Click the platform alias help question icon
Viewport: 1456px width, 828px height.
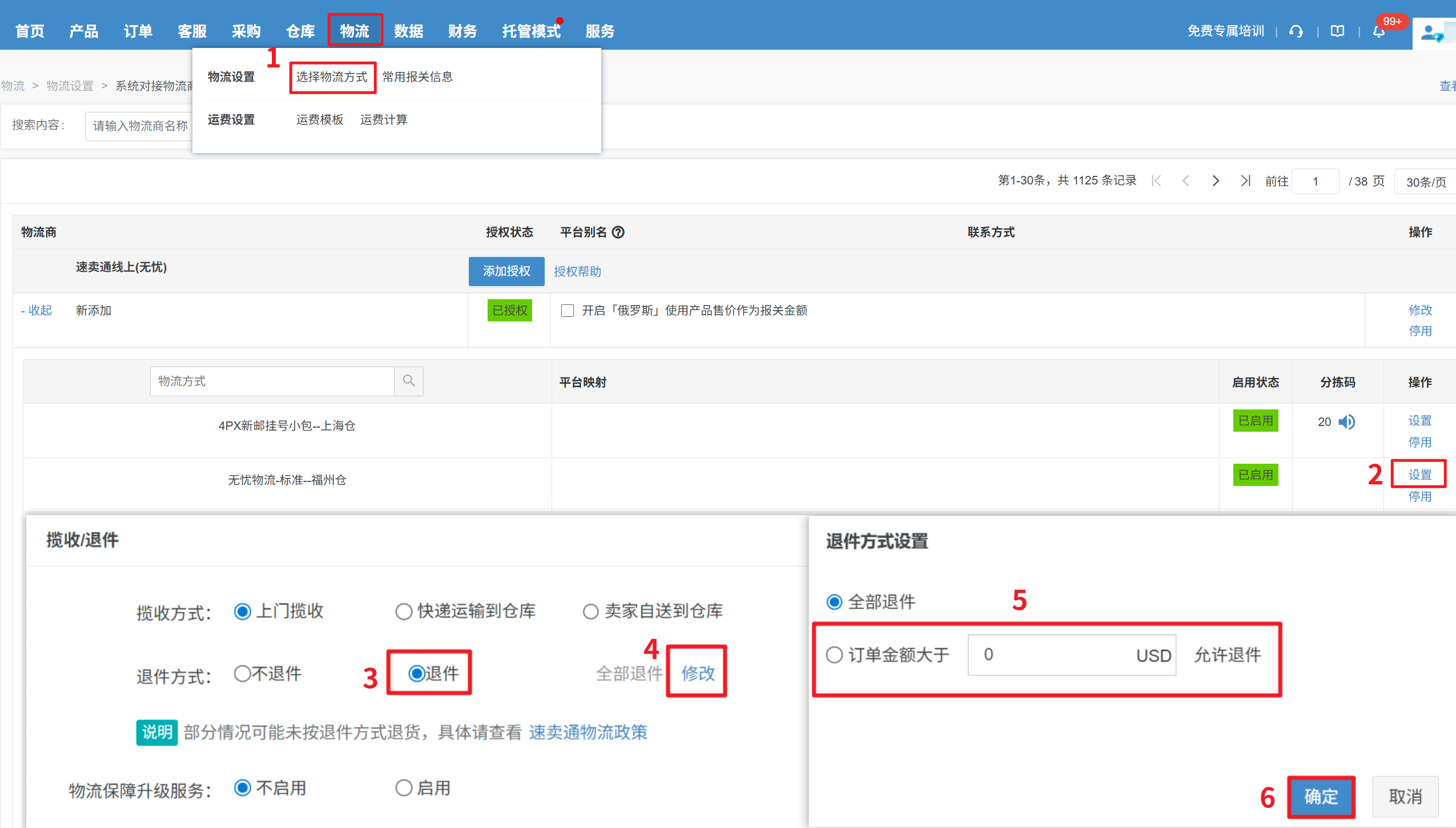click(618, 232)
